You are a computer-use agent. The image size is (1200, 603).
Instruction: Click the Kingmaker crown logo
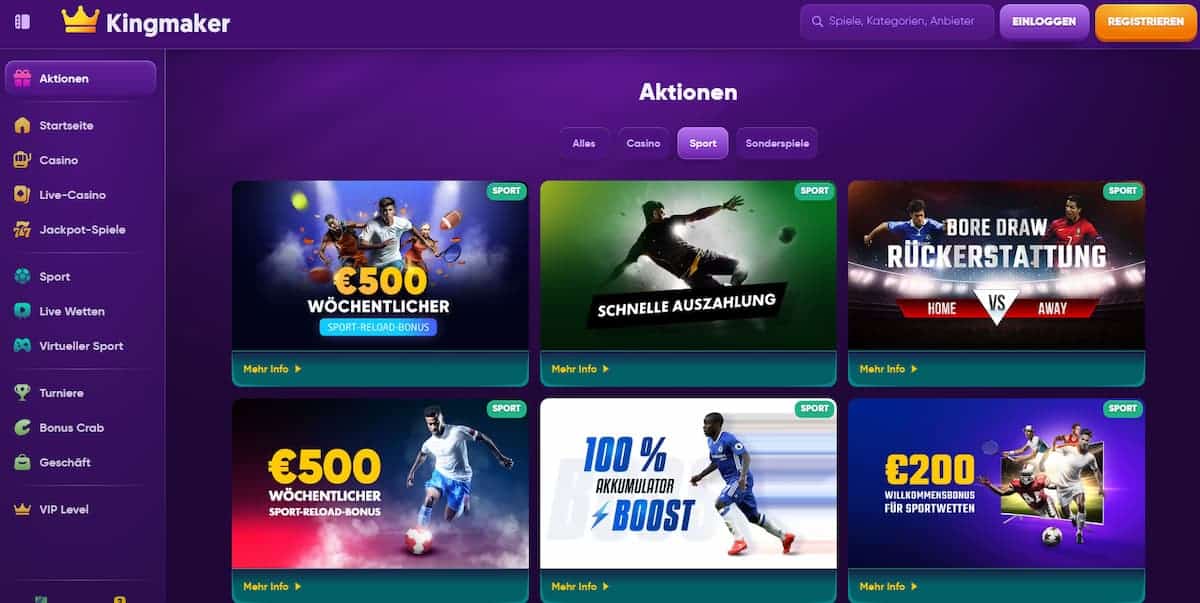[80, 20]
